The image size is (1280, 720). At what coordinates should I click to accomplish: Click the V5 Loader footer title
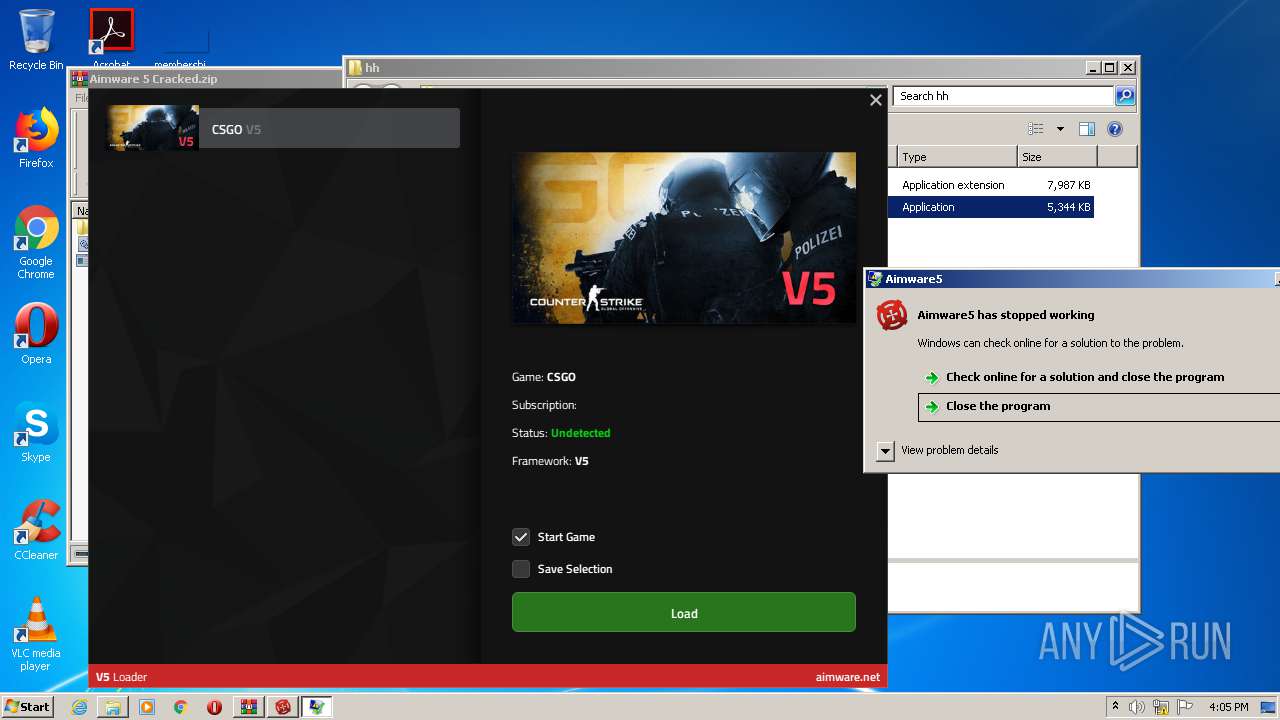click(x=121, y=677)
